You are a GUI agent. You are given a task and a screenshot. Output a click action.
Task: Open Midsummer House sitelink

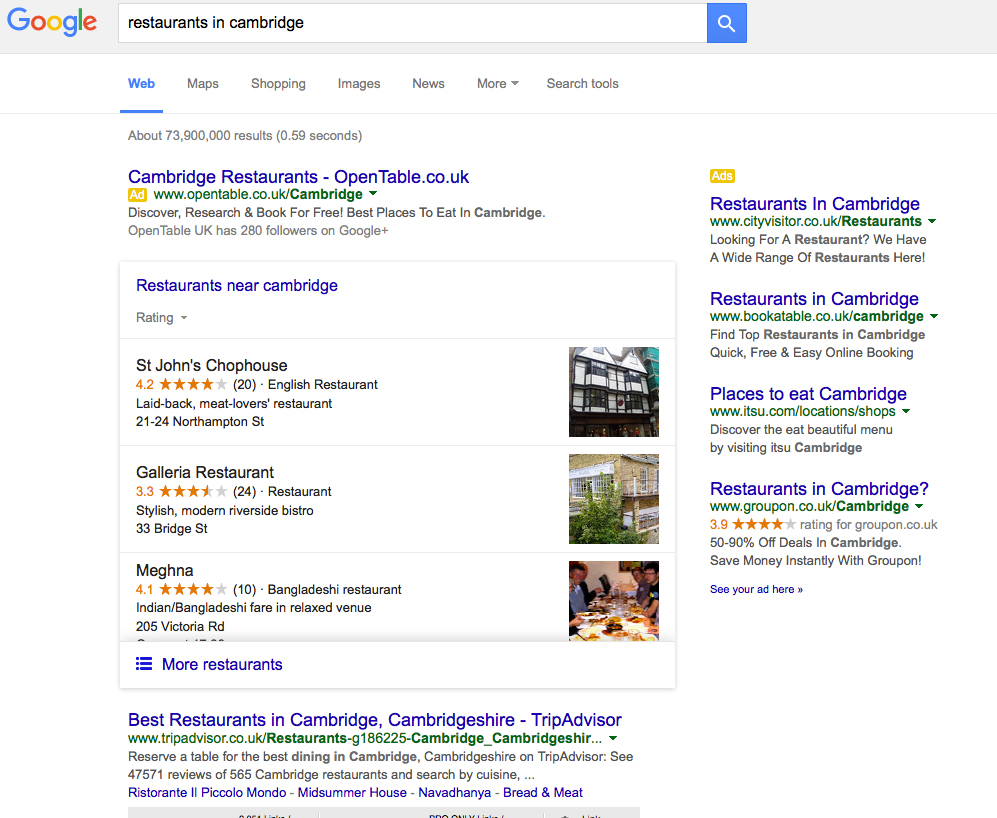tap(352, 793)
